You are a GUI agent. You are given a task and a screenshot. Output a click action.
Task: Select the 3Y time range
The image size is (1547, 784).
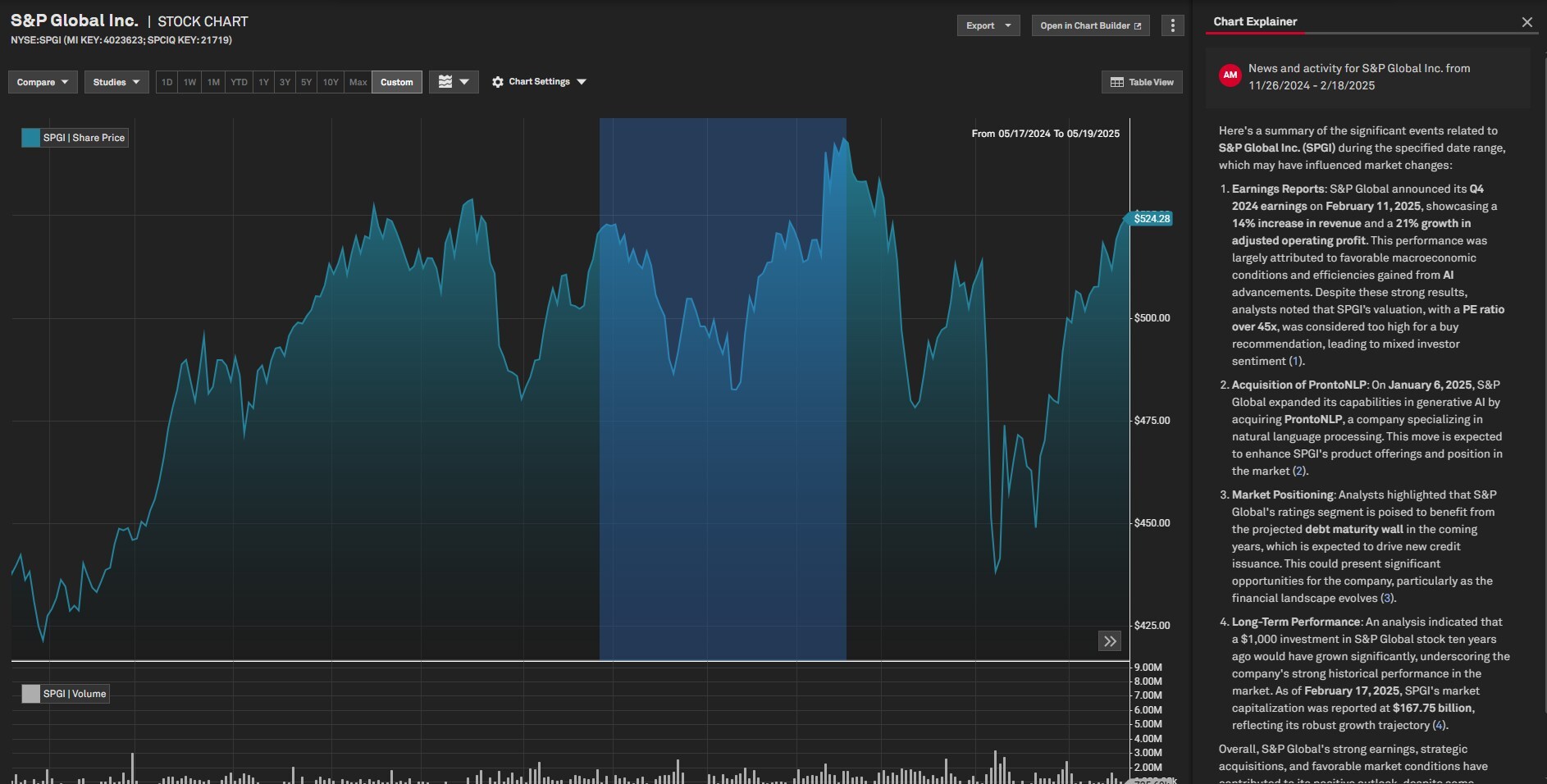tap(285, 82)
